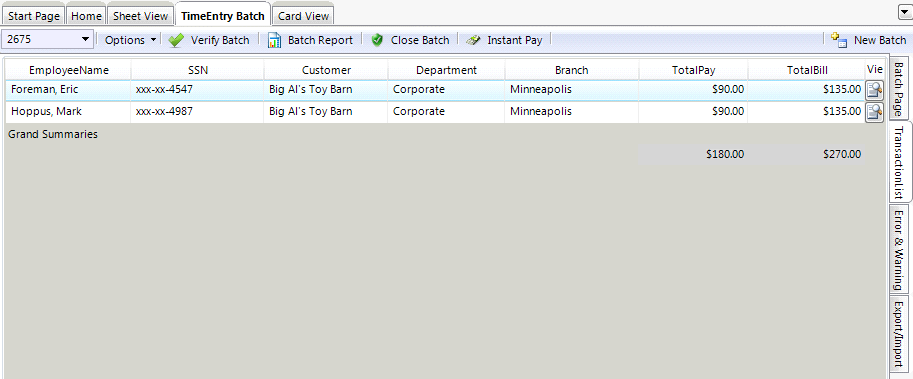913x379 pixels.
Task: Sort by the TotalPay column header
Action: (x=693, y=70)
